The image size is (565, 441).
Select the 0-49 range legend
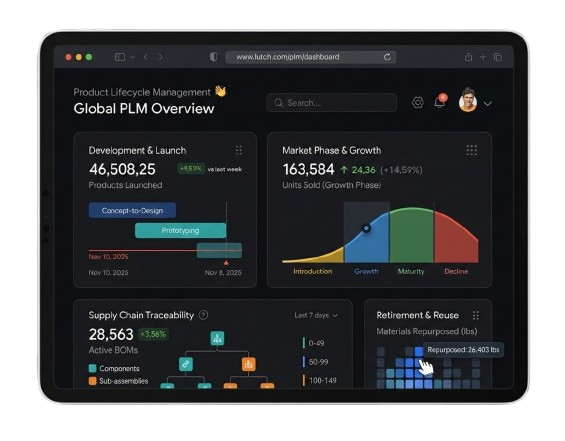click(x=313, y=343)
